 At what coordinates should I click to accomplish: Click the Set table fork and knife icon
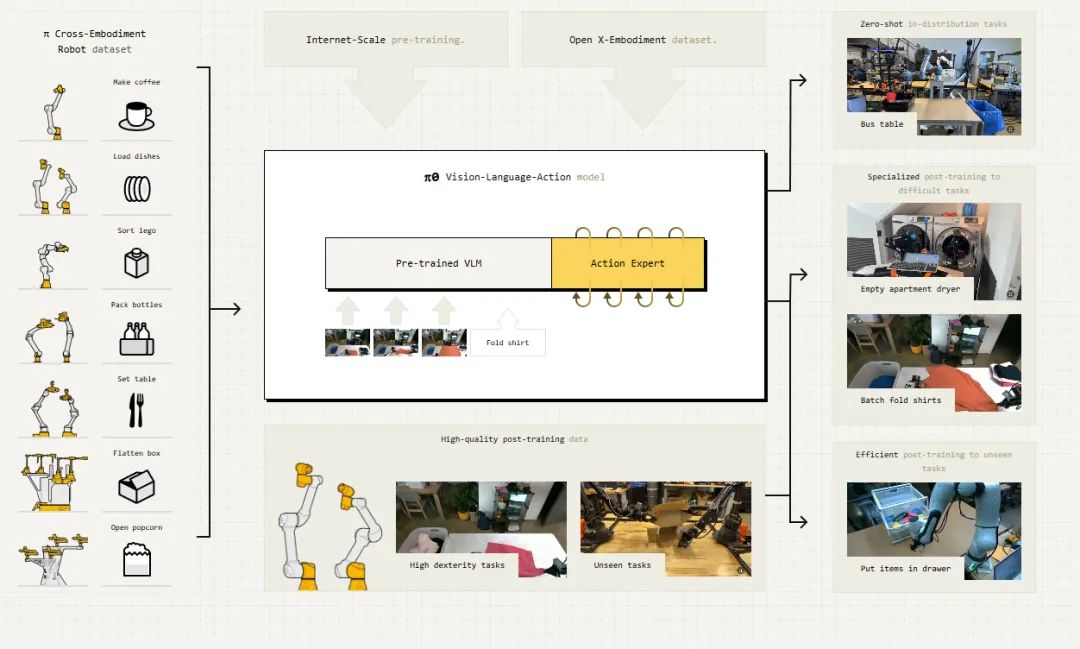pyautogui.click(x=136, y=410)
